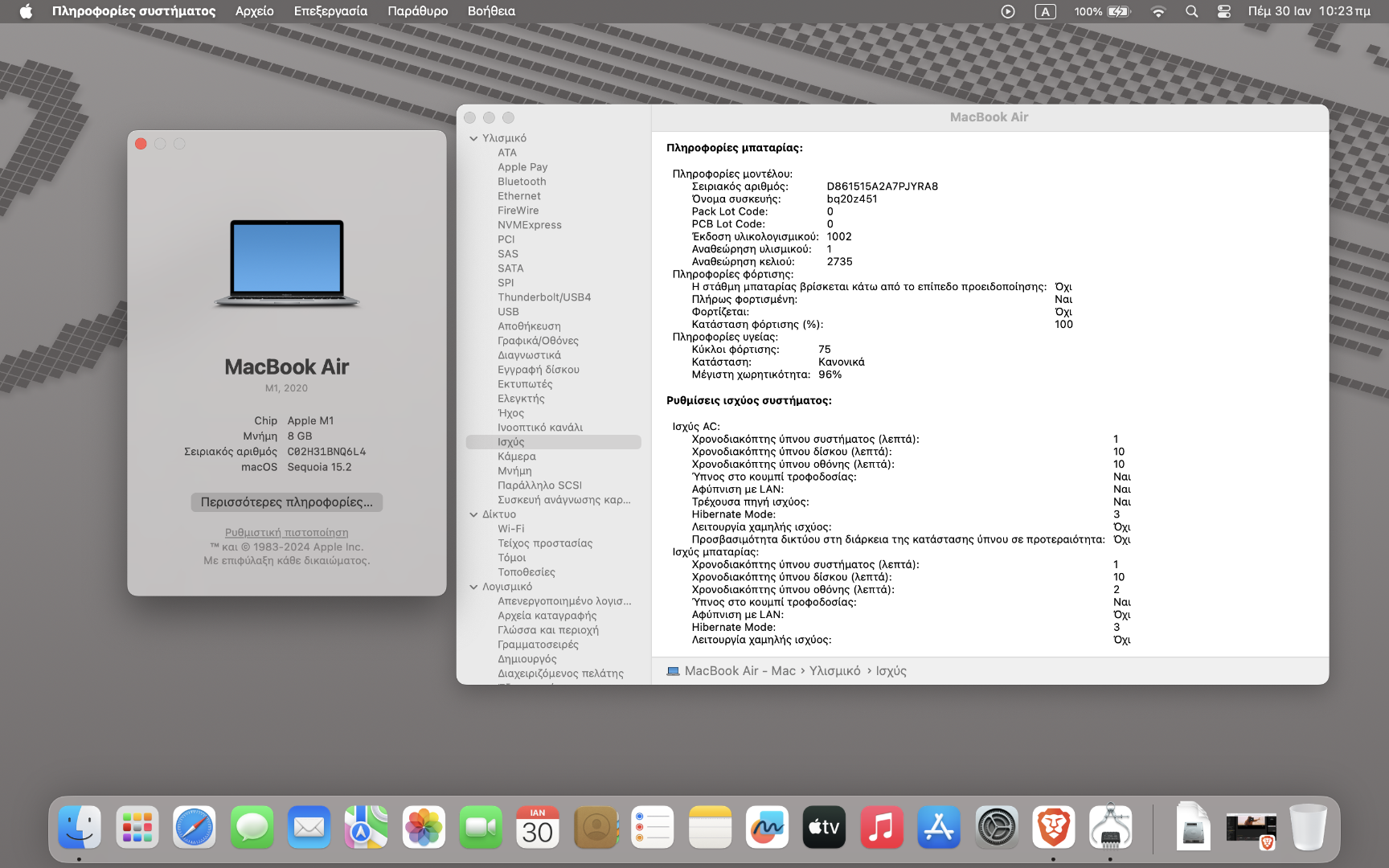Image resolution: width=1389 pixels, height=868 pixels.
Task: Open Music app in the Dock
Action: [x=882, y=827]
